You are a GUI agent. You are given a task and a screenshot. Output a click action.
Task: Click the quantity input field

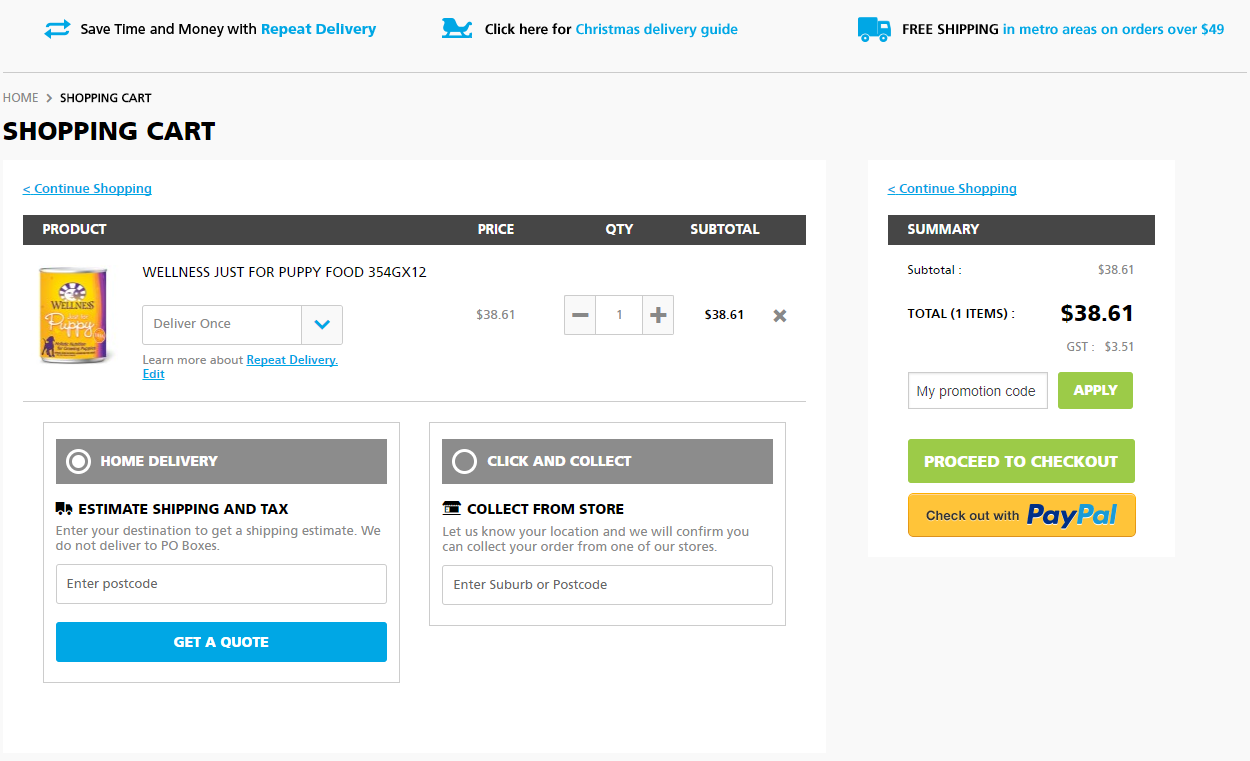[x=619, y=315]
